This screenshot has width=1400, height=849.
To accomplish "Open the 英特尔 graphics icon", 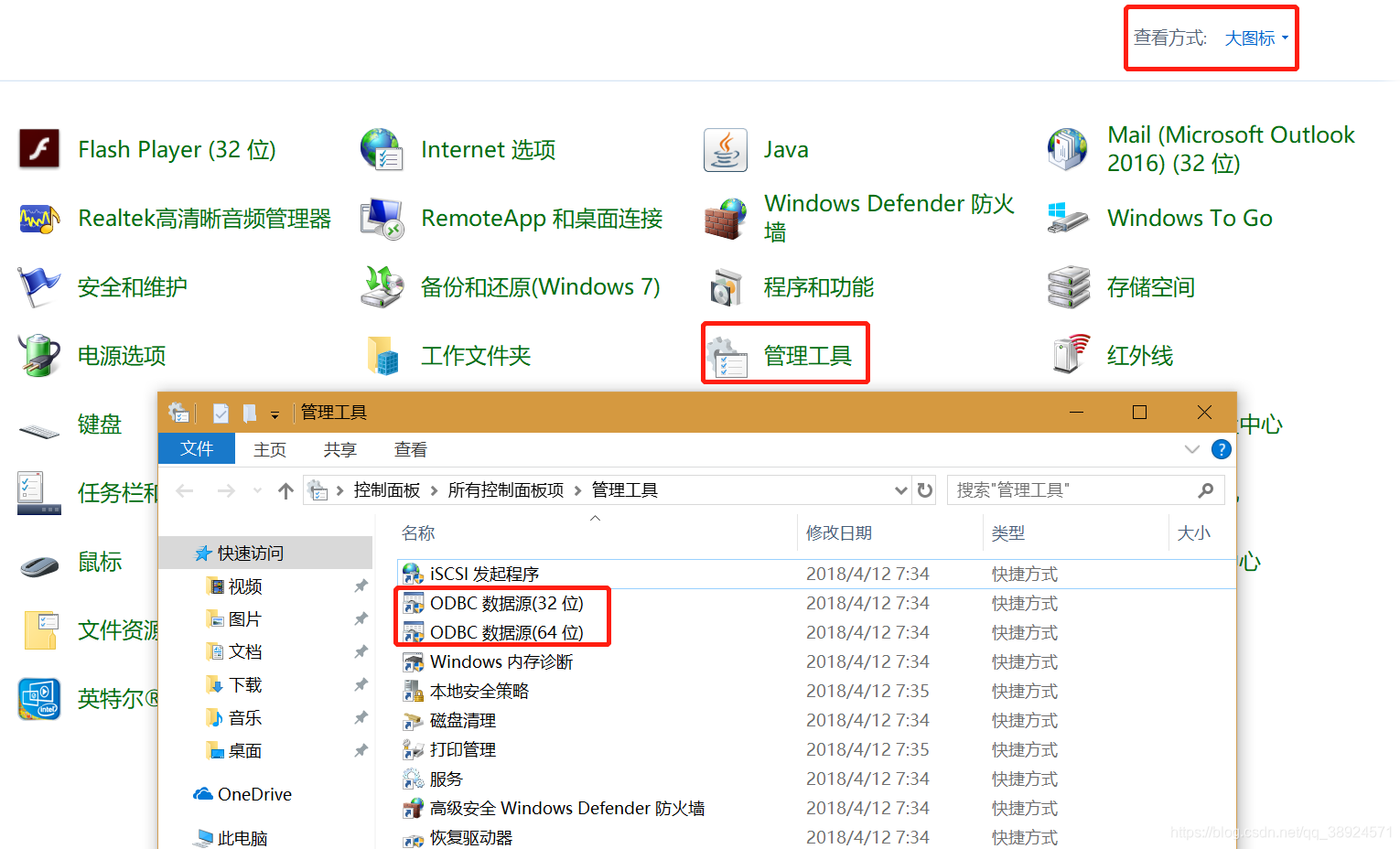I will click(39, 699).
